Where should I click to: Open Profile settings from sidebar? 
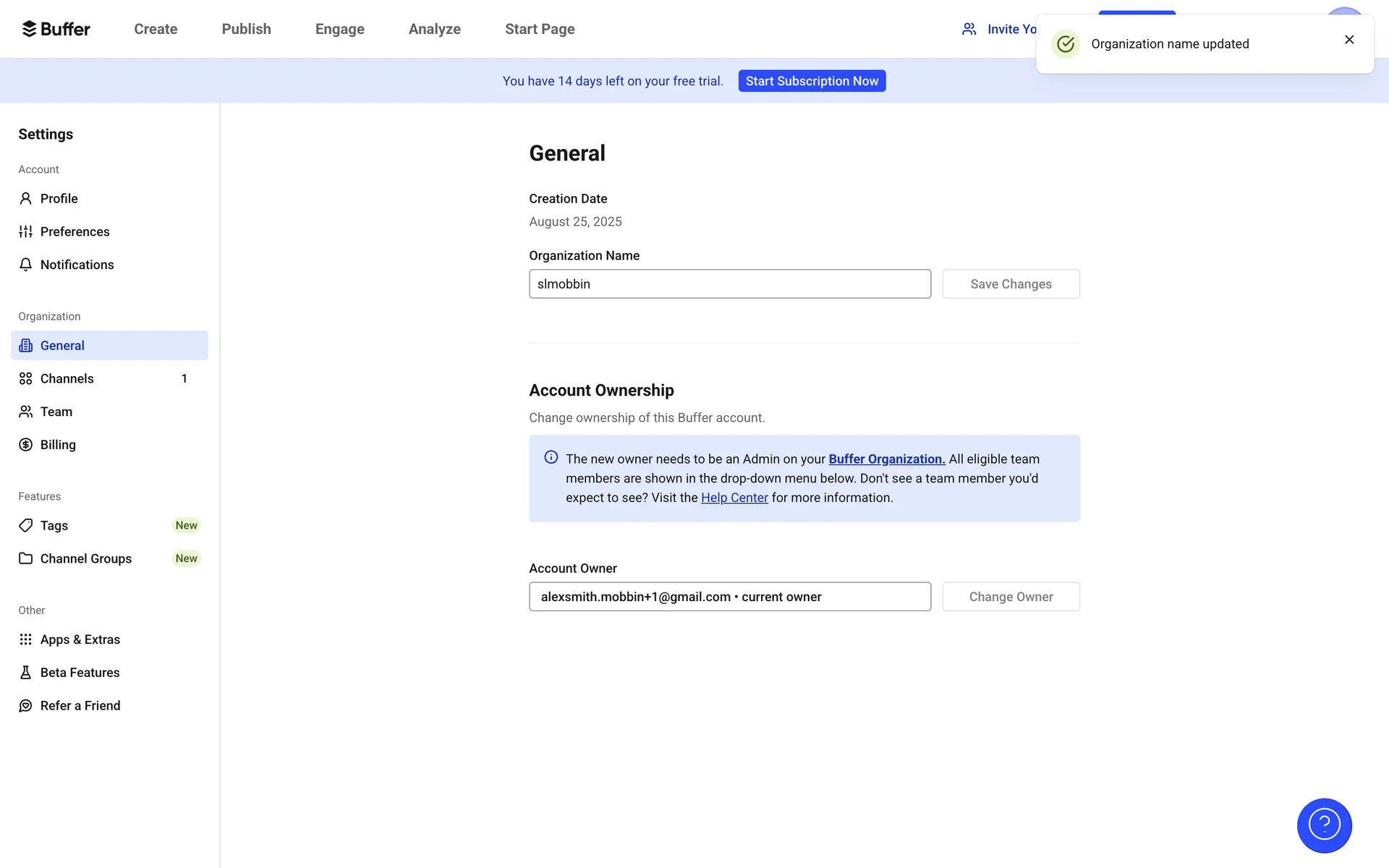point(59,198)
